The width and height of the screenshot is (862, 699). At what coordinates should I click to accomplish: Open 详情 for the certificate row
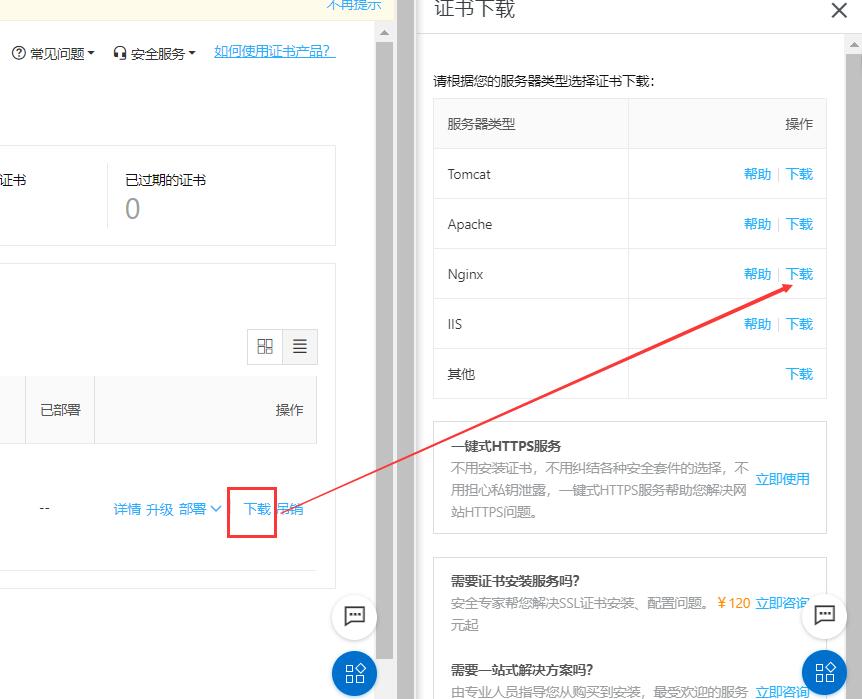point(127,509)
